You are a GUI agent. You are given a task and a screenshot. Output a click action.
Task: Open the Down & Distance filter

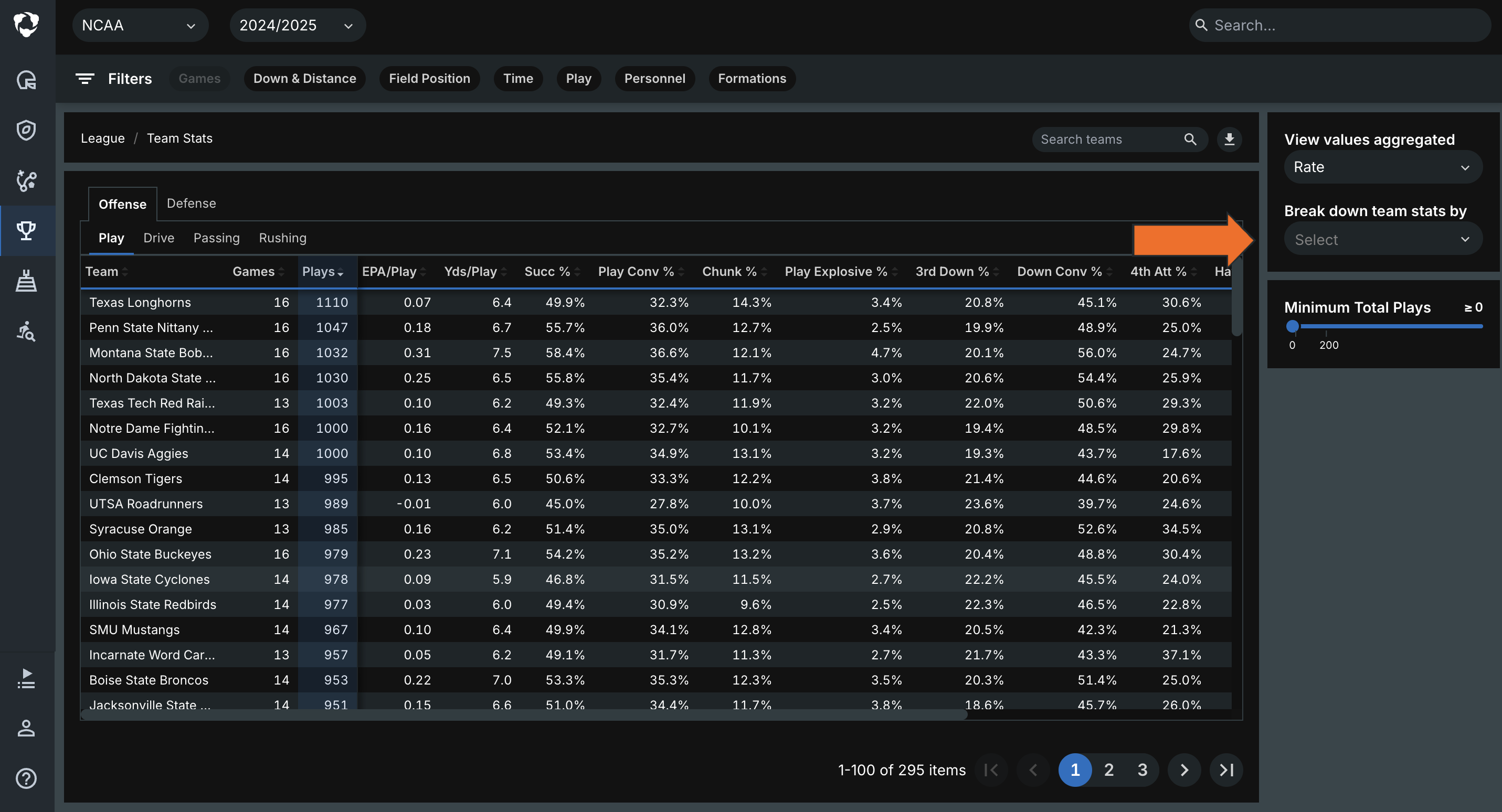pos(304,79)
